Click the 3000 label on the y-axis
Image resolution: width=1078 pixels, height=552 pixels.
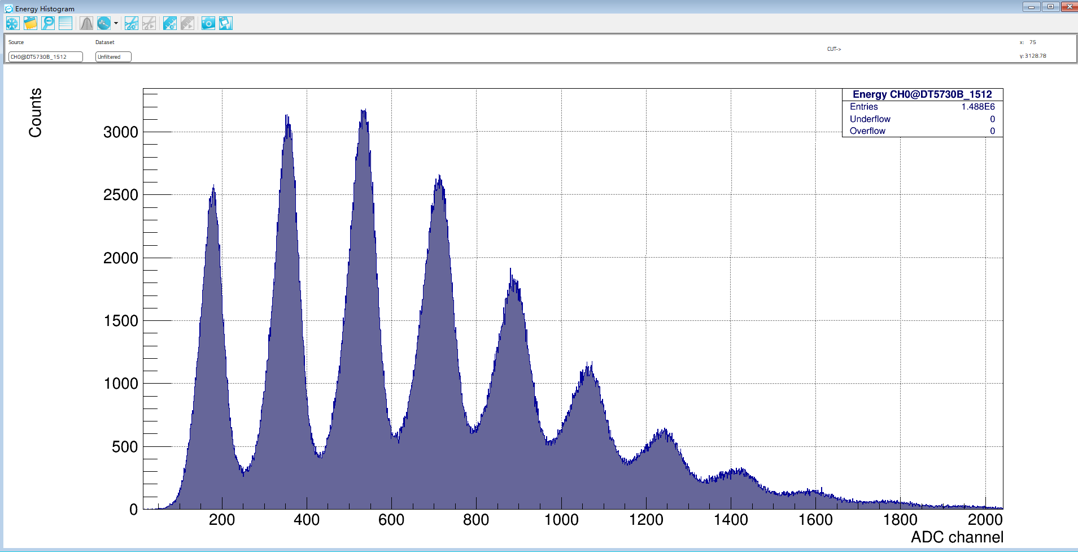coord(119,132)
